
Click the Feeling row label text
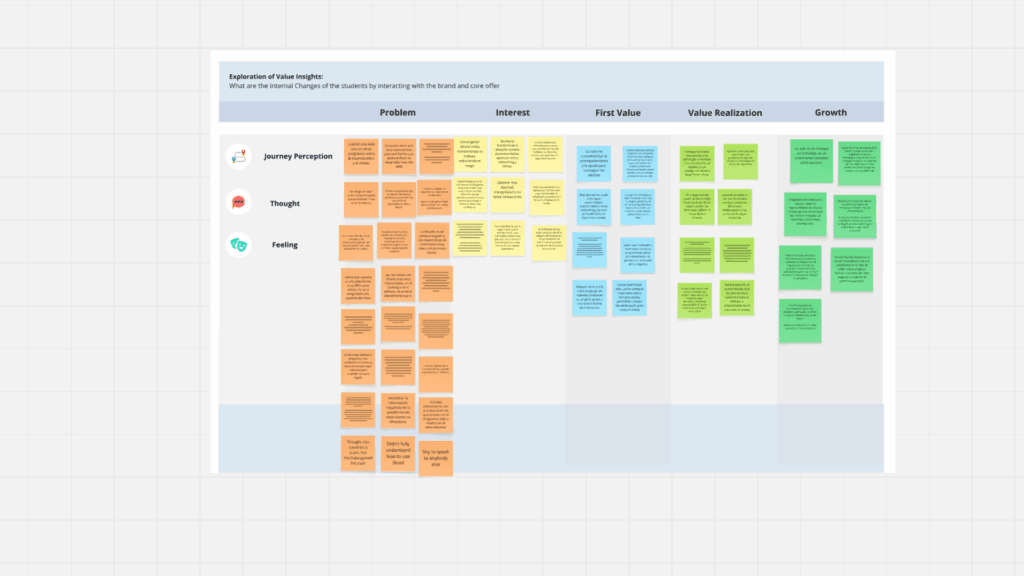283,244
